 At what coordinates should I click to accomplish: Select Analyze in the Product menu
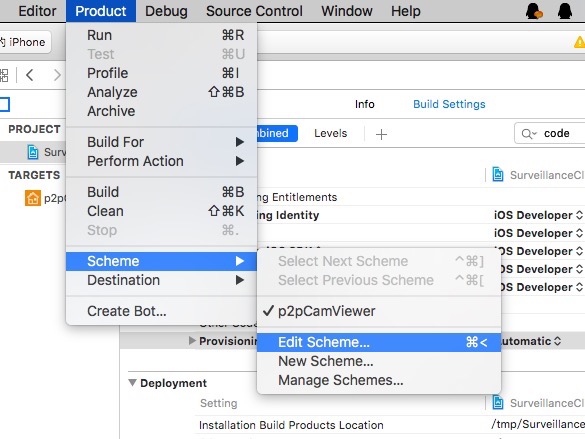(162, 92)
